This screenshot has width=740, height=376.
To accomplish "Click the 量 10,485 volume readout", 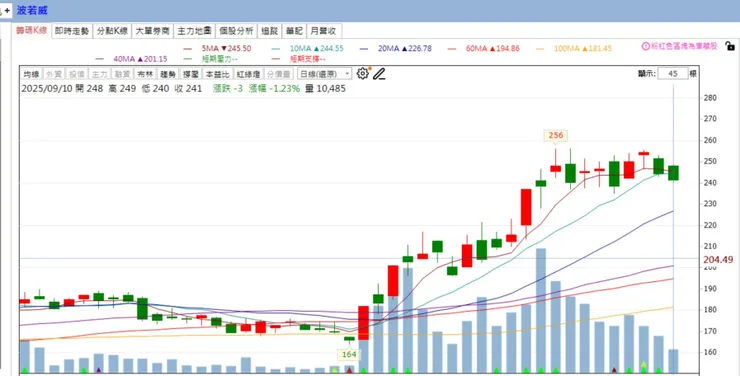I will (x=325, y=89).
